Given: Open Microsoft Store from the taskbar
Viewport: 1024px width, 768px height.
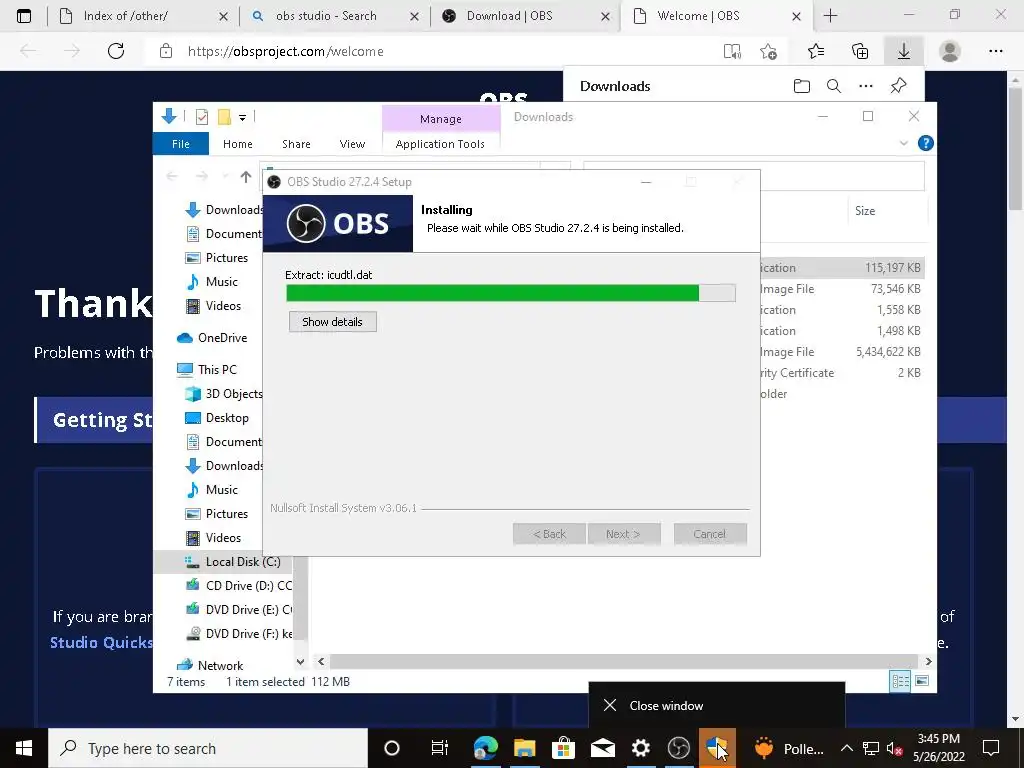Looking at the screenshot, I should coord(563,748).
